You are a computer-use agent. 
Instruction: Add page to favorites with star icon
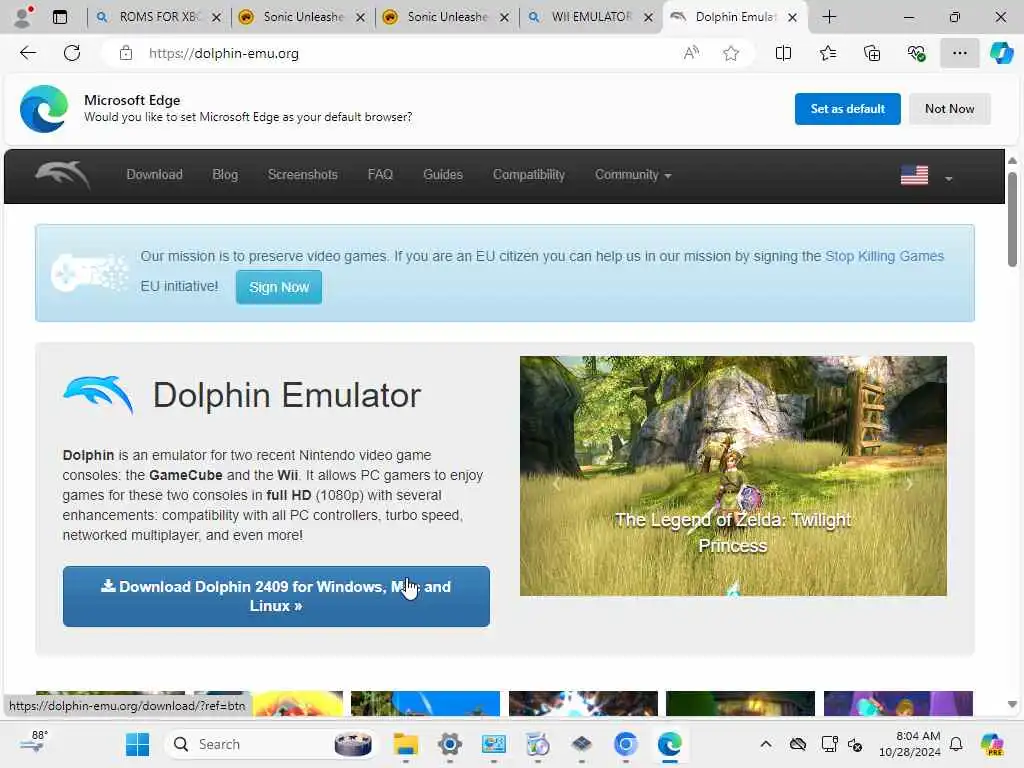pos(731,53)
